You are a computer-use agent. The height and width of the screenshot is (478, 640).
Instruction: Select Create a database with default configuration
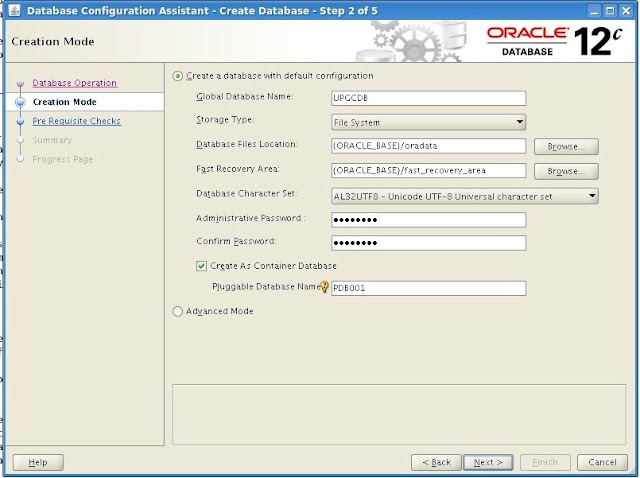(x=178, y=76)
